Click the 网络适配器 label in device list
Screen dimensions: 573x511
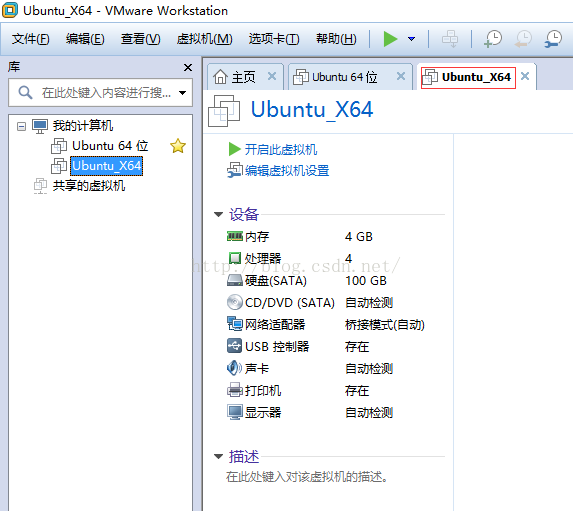[x=275, y=325]
